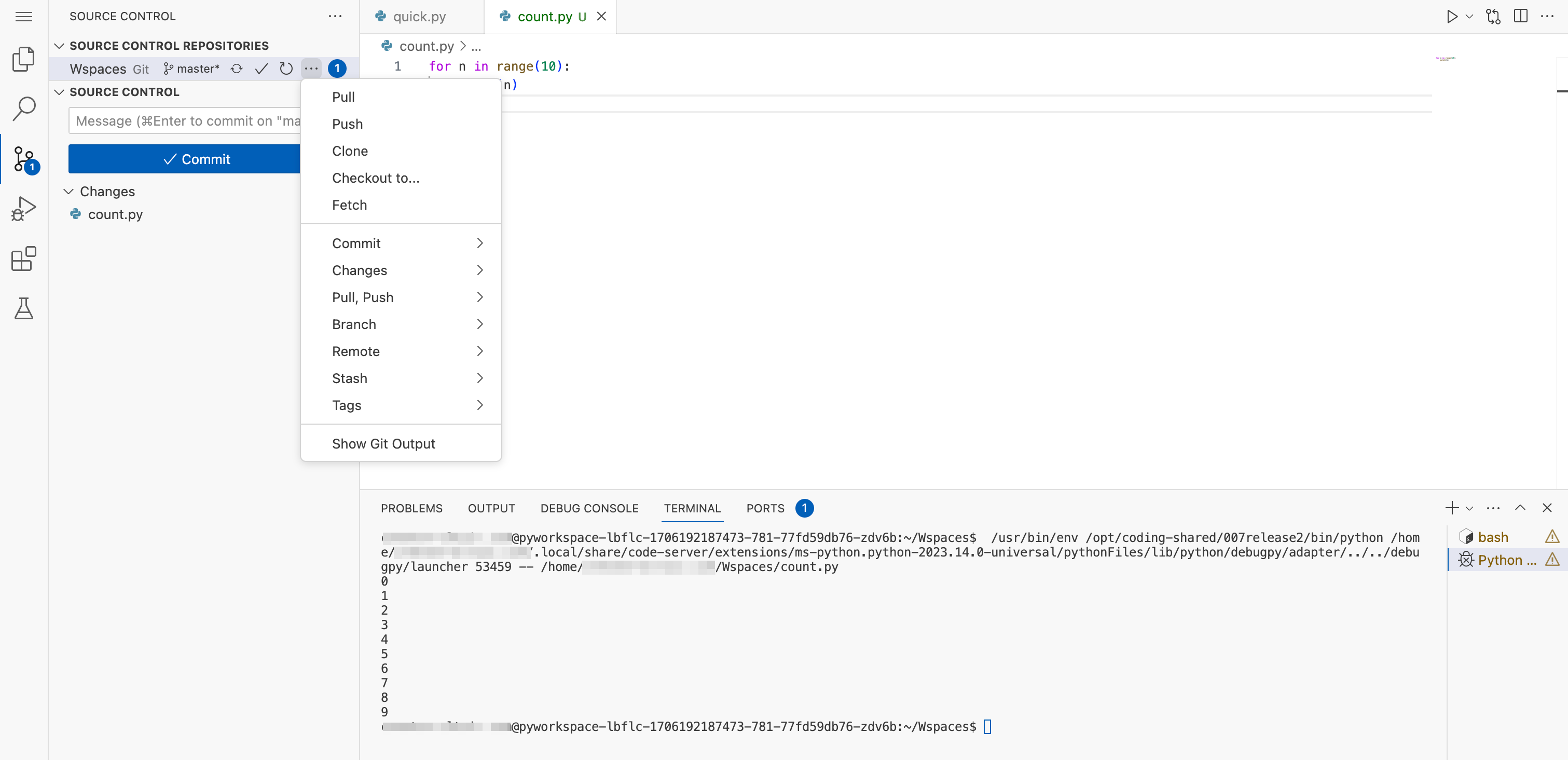
Task: Close the bottom panel
Action: [x=1547, y=508]
